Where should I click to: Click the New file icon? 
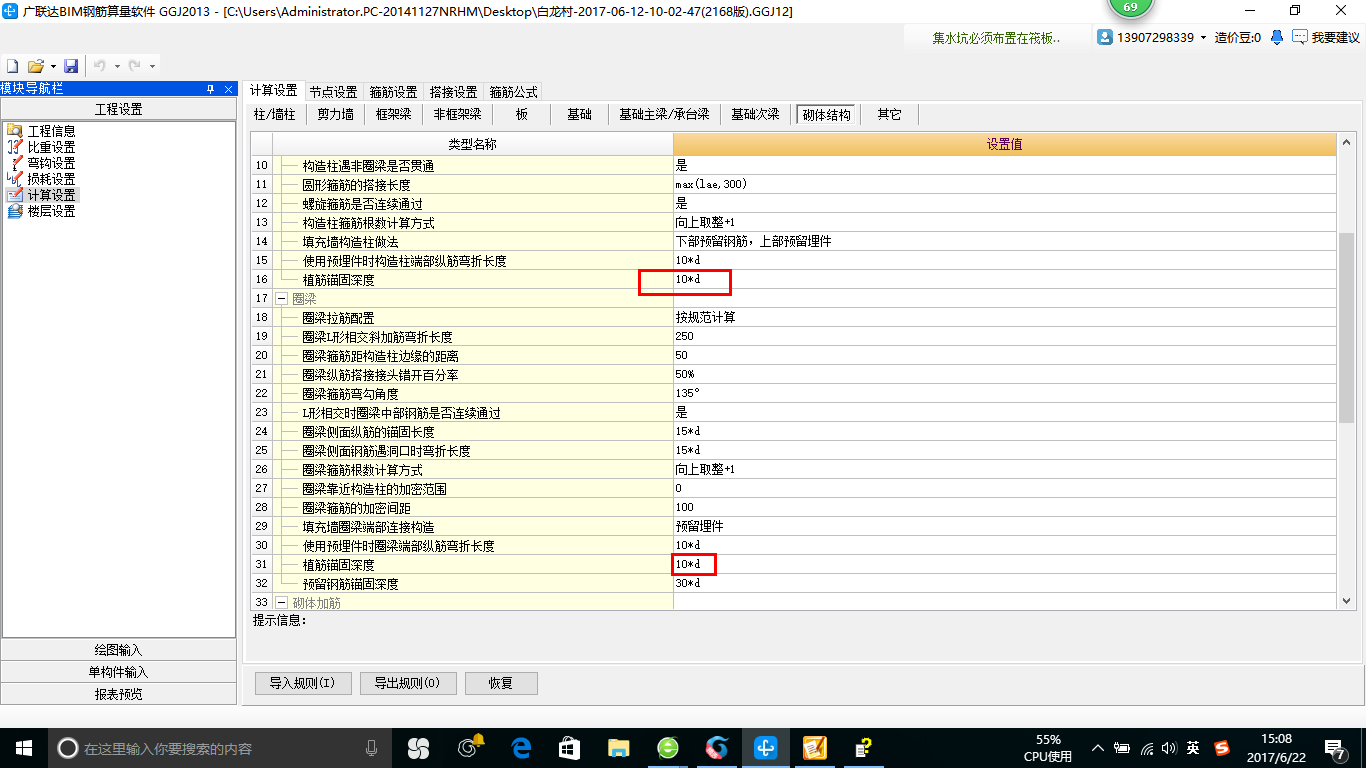click(12, 66)
